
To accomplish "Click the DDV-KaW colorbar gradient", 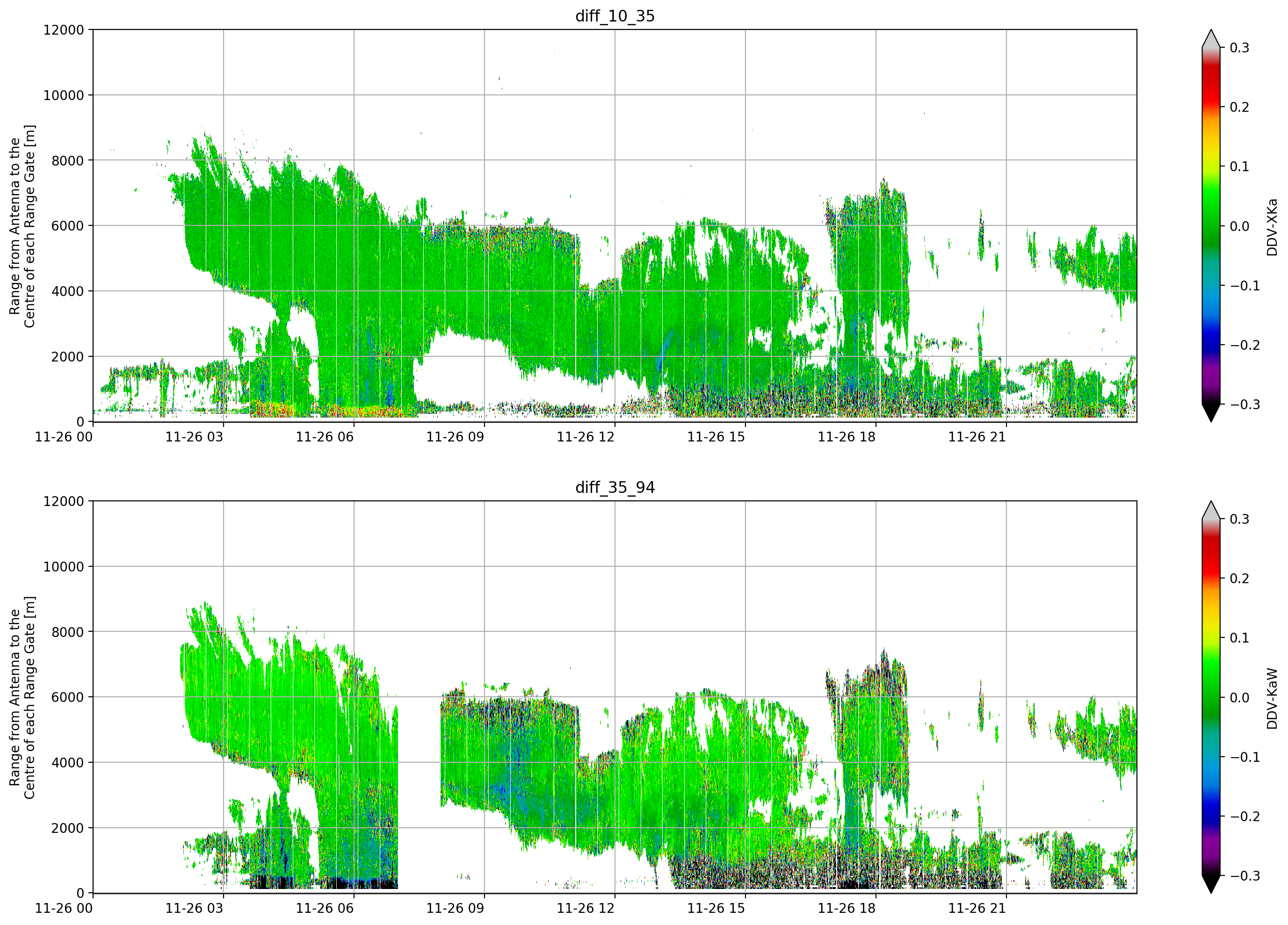I will pyautogui.click(x=1211, y=697).
